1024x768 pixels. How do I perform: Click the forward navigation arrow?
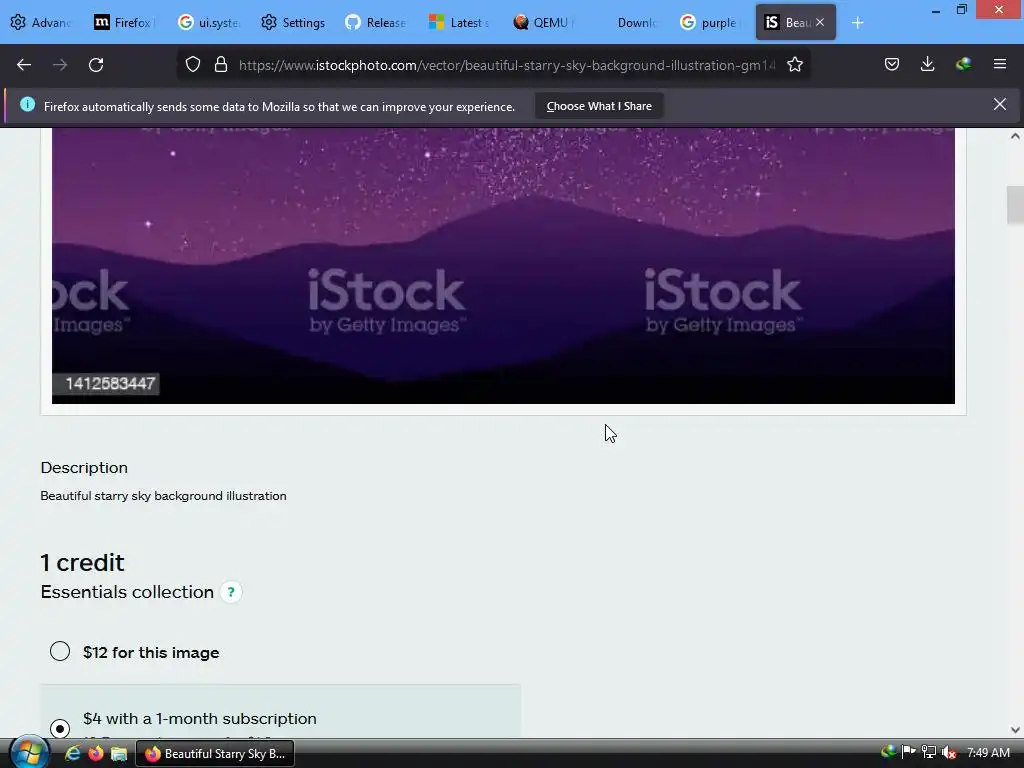60,65
